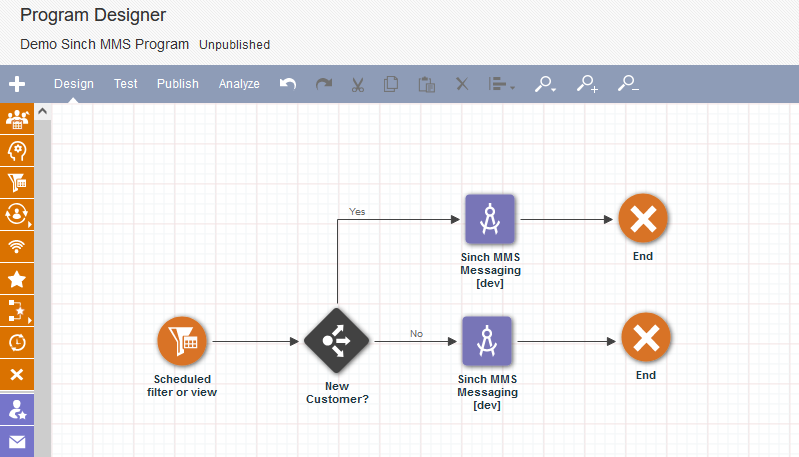Select Sinch MMS Messaging node on Yes branch
Screen dimensions: 799x457
(x=490, y=219)
